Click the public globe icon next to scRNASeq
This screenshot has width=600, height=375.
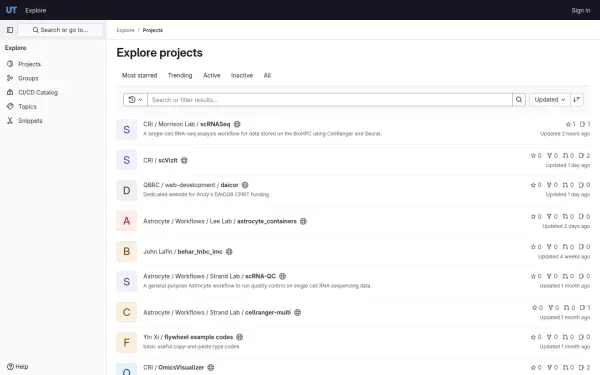point(237,124)
